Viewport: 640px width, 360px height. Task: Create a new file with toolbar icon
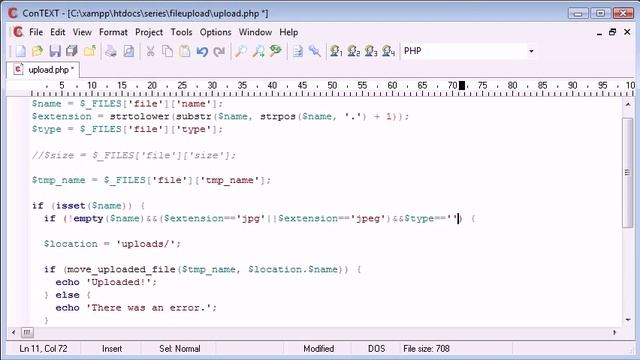[x=20, y=51]
